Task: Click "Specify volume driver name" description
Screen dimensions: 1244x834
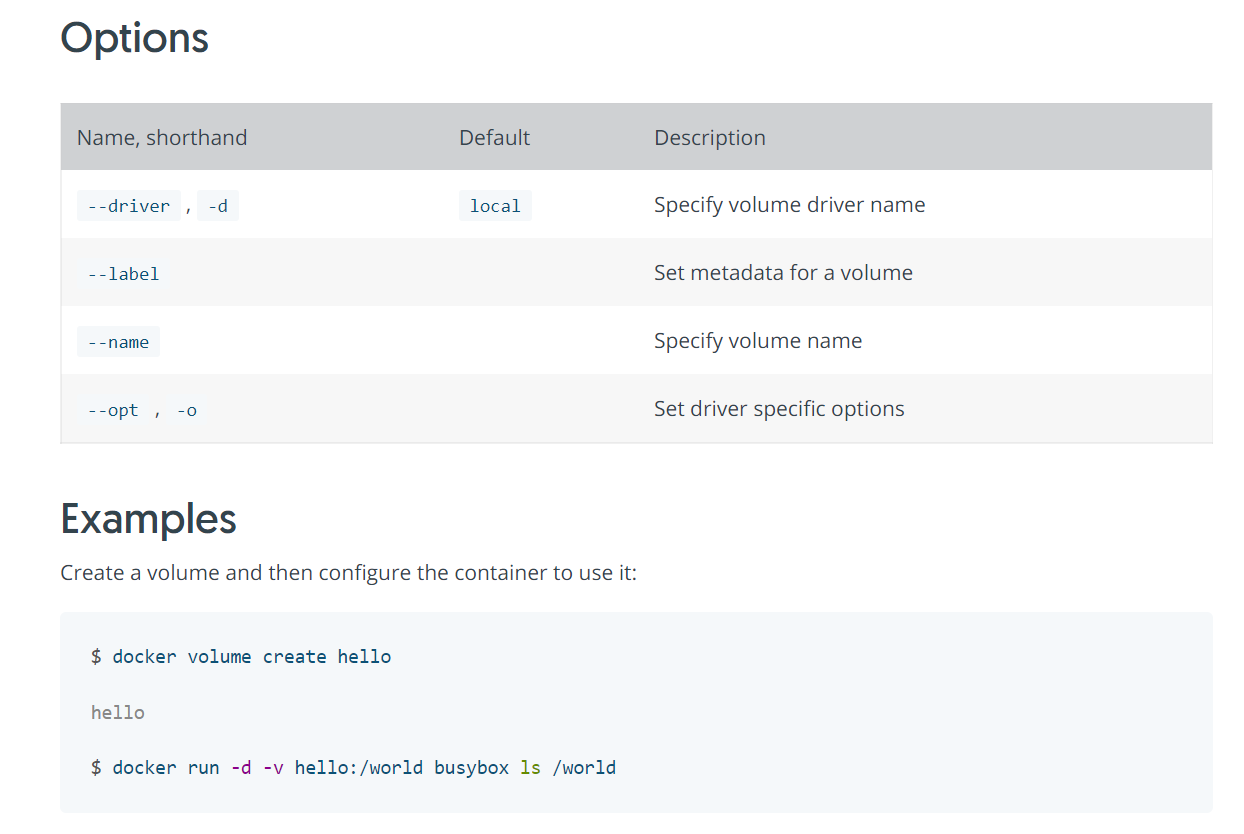Action: [x=789, y=205]
